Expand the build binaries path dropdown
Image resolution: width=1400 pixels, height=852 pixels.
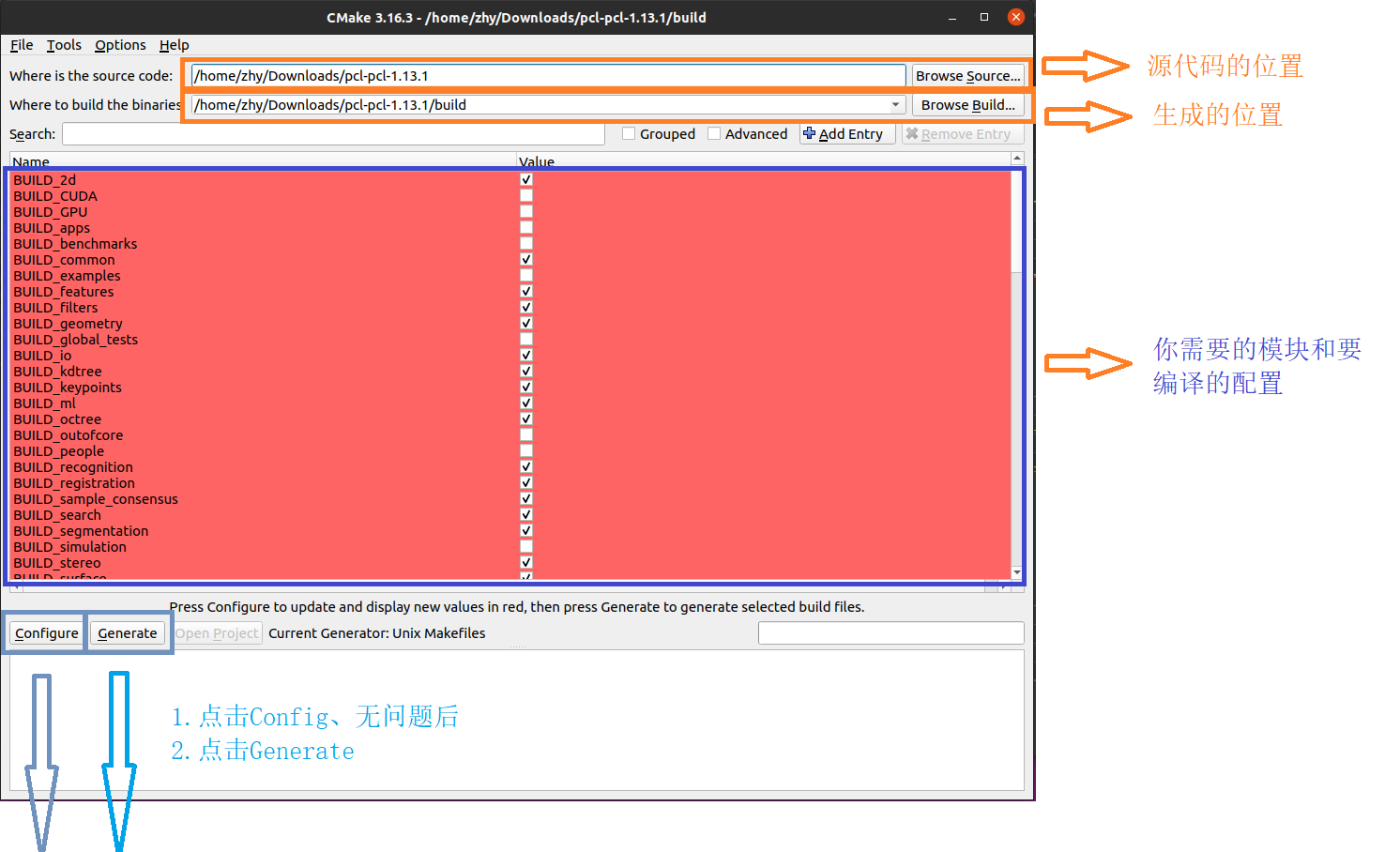click(x=895, y=105)
